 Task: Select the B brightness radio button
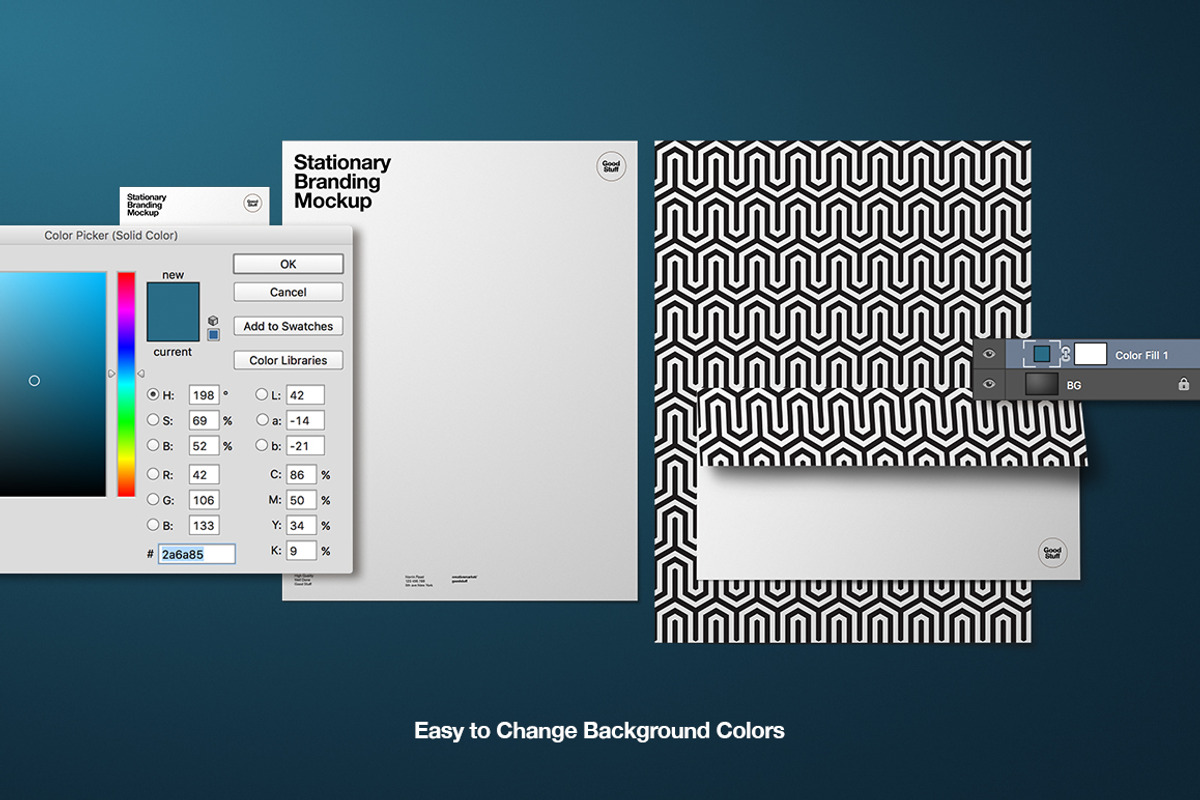153,445
